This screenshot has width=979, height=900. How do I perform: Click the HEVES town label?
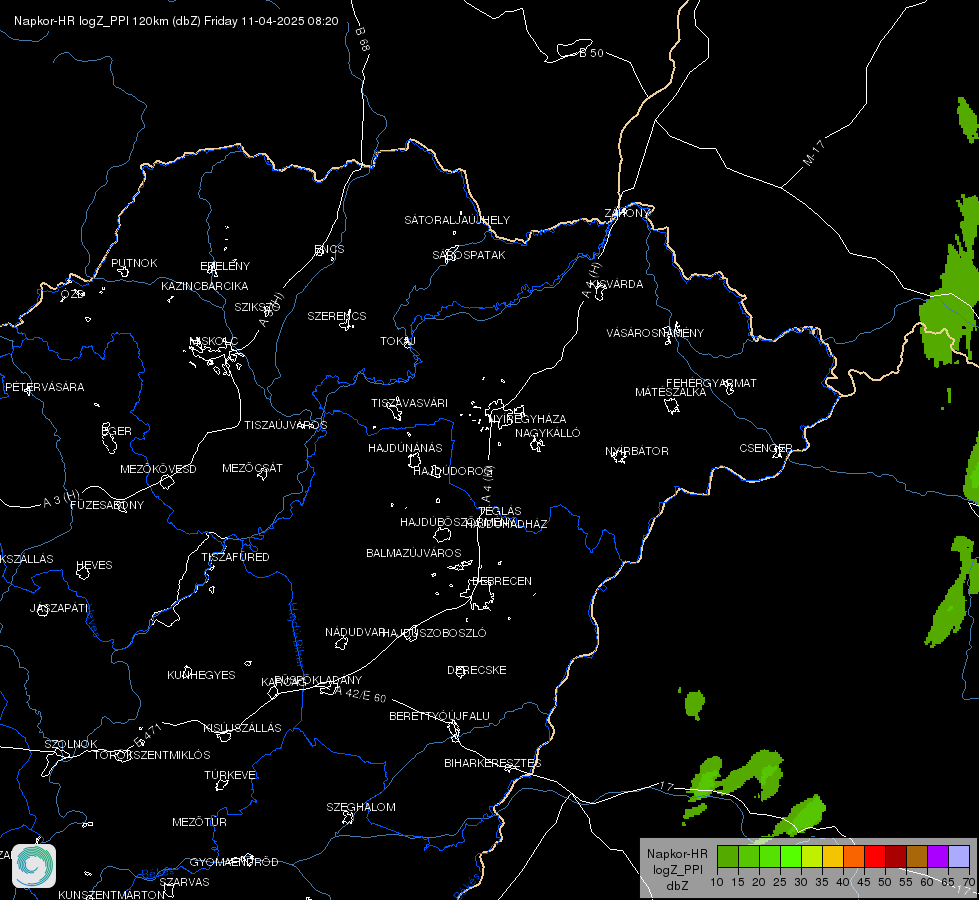click(x=94, y=565)
